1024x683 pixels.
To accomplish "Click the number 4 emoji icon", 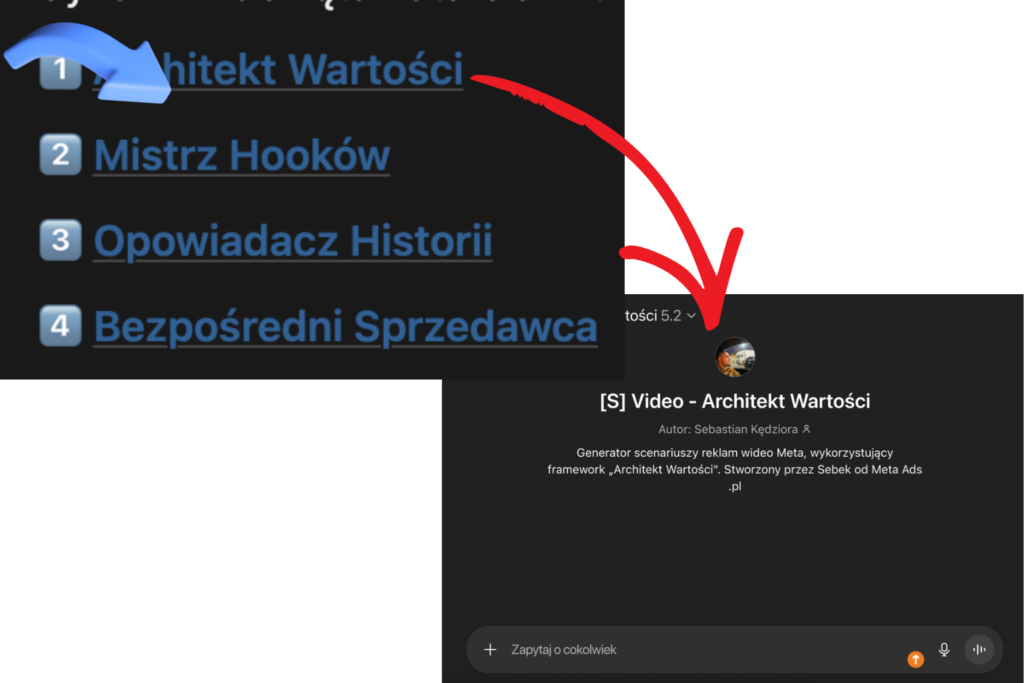I will (60, 326).
